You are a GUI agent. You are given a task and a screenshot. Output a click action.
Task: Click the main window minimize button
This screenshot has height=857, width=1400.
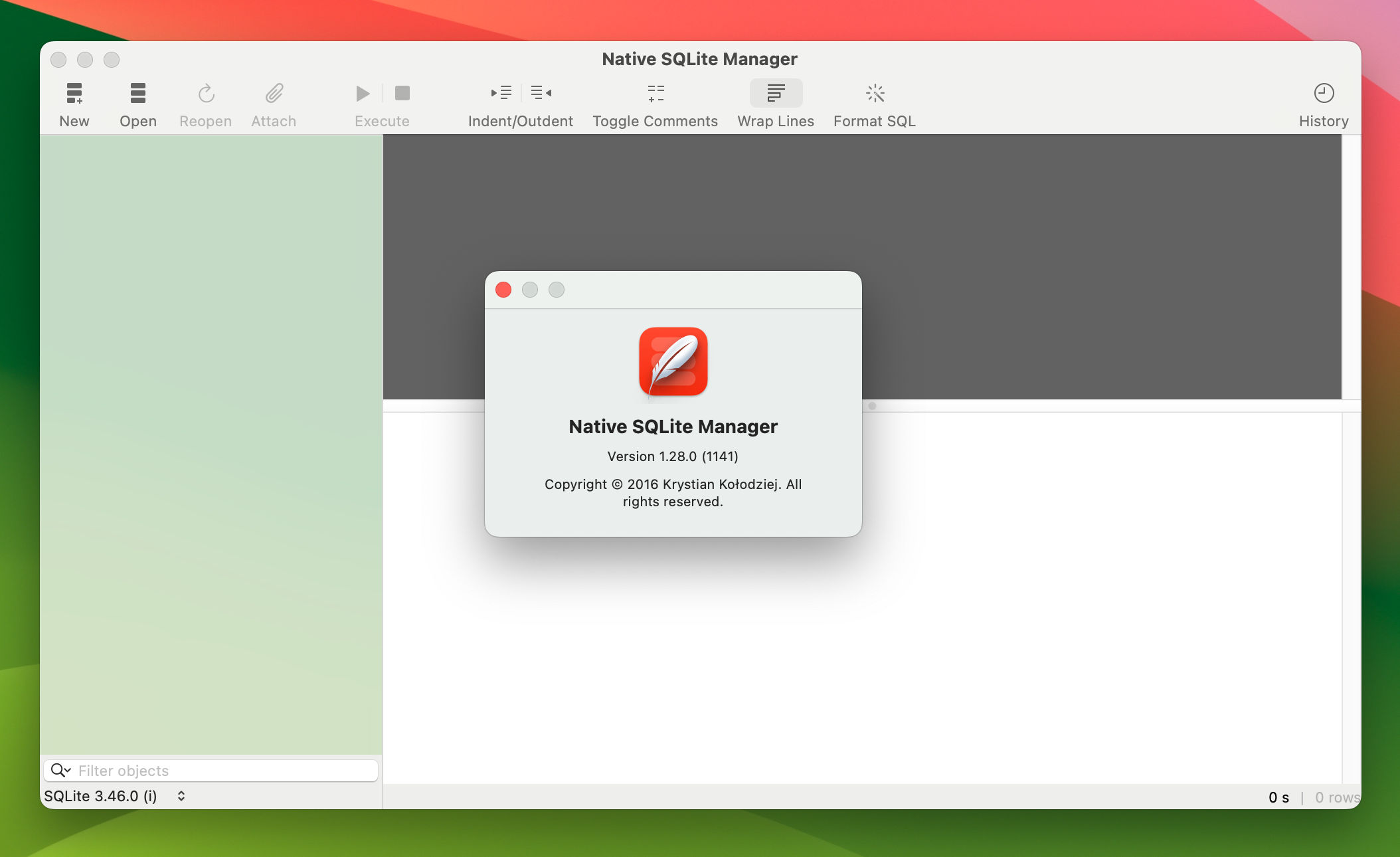[85, 60]
